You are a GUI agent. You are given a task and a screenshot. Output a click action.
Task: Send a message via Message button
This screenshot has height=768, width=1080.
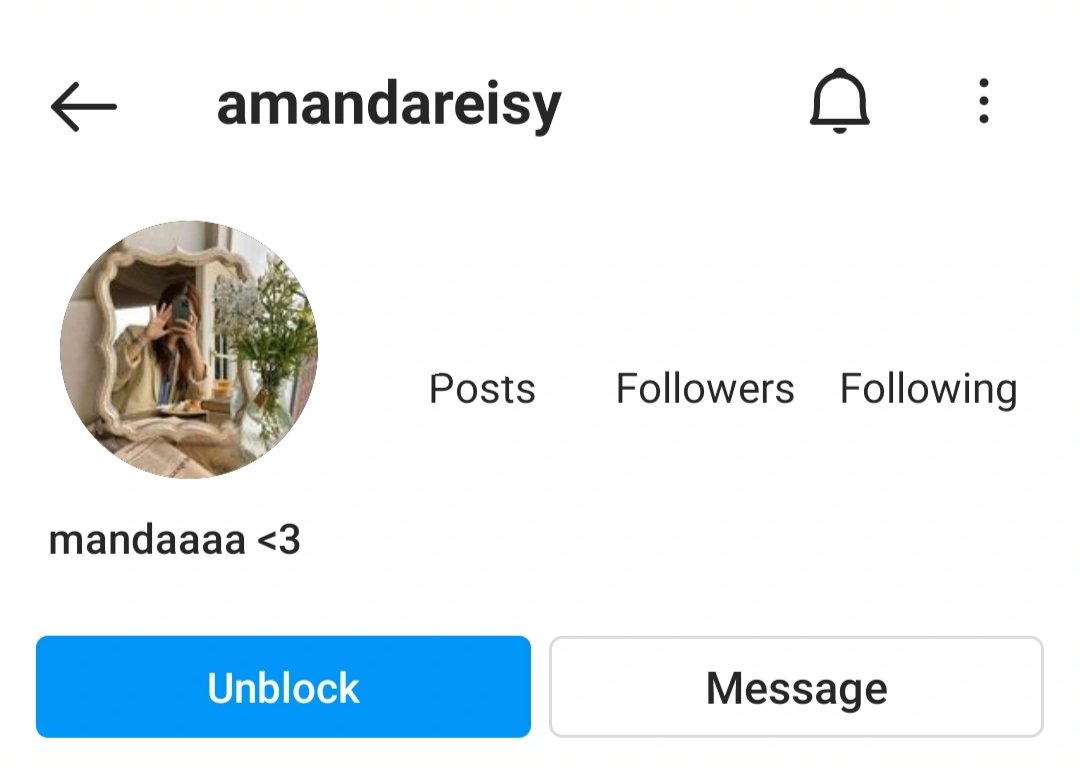[x=796, y=687]
